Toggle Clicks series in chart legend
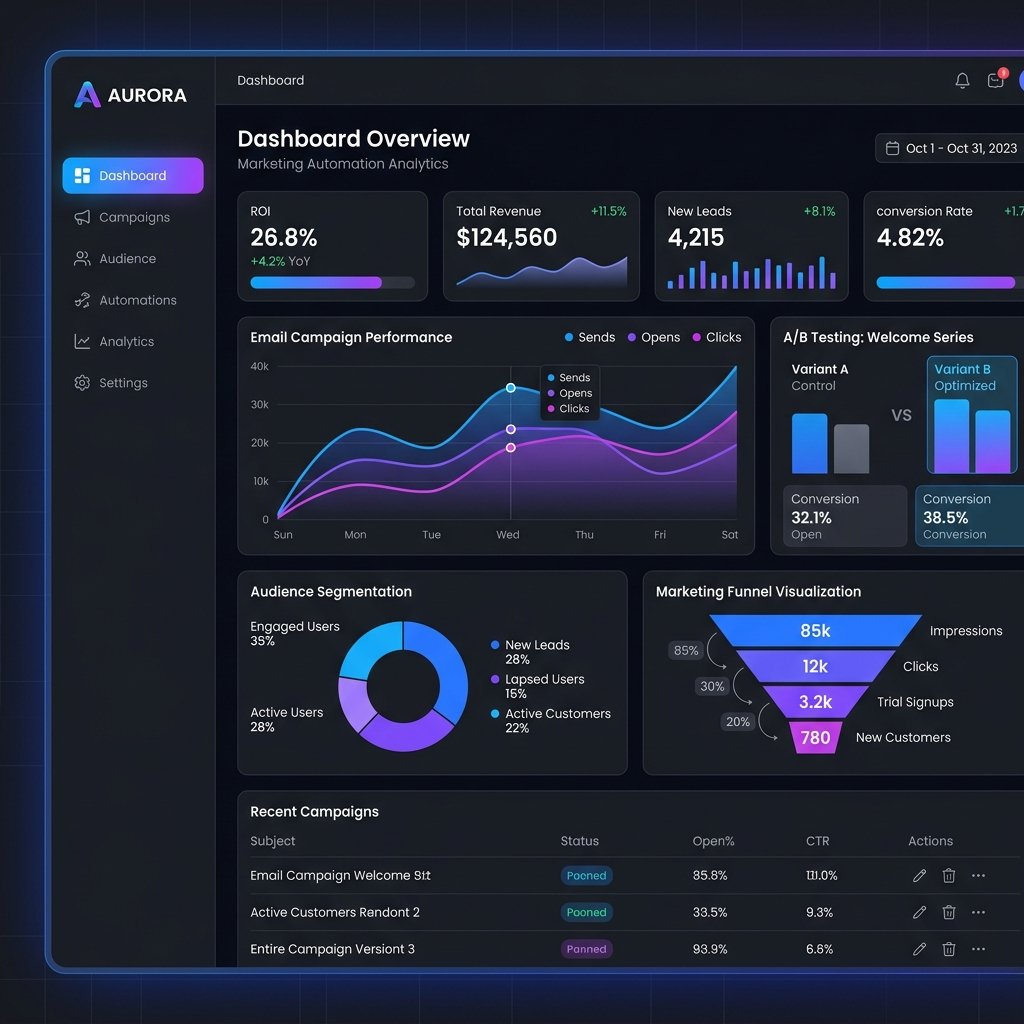This screenshot has width=1024, height=1024. 716,338
